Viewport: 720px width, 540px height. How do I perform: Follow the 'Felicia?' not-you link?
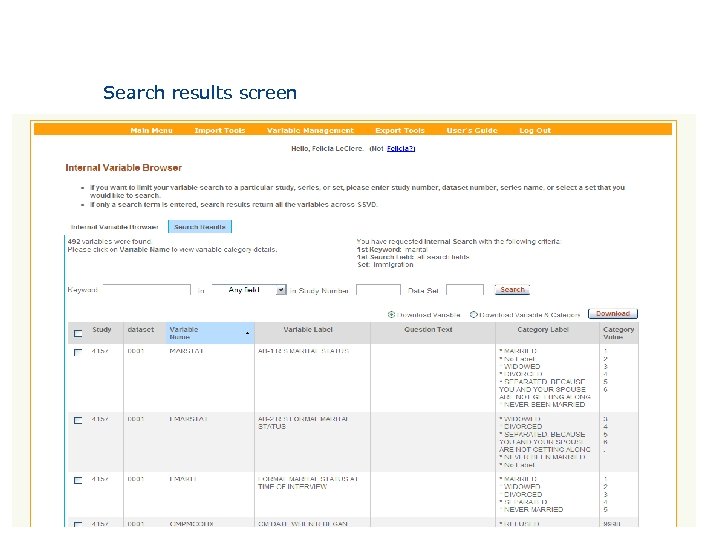(401, 148)
